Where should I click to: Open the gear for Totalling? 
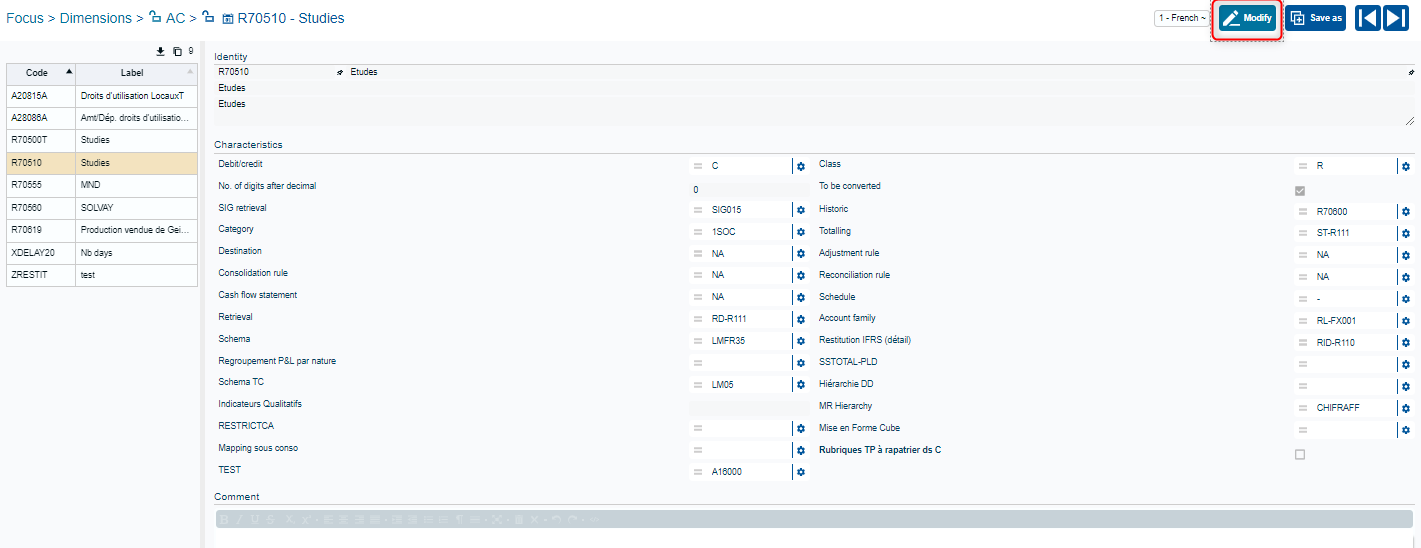(1405, 234)
